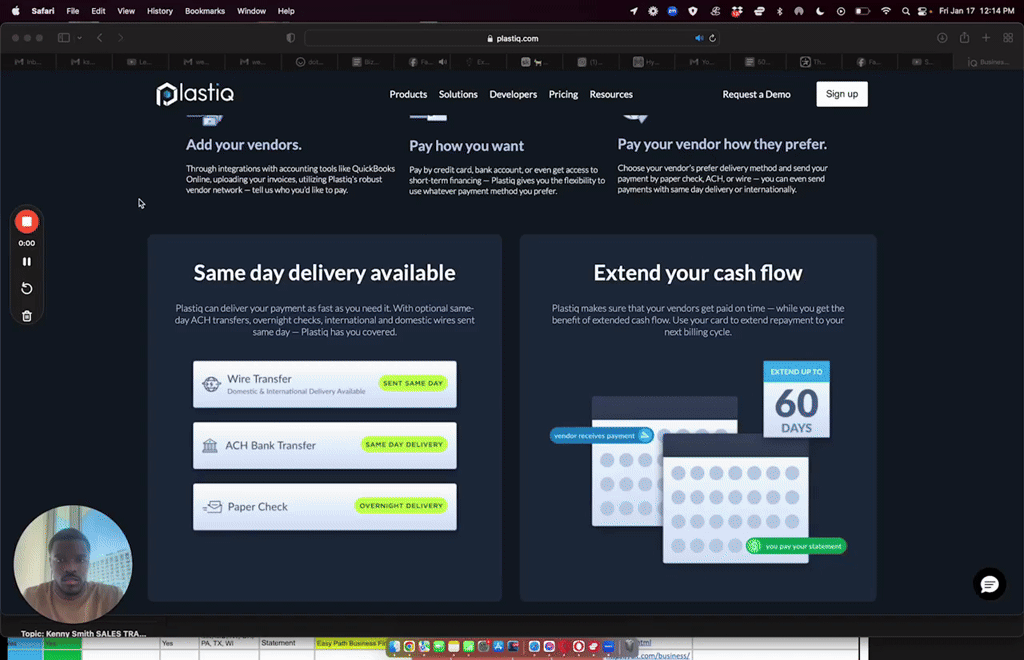Toggle Do Not Disturb moon icon

820,11
